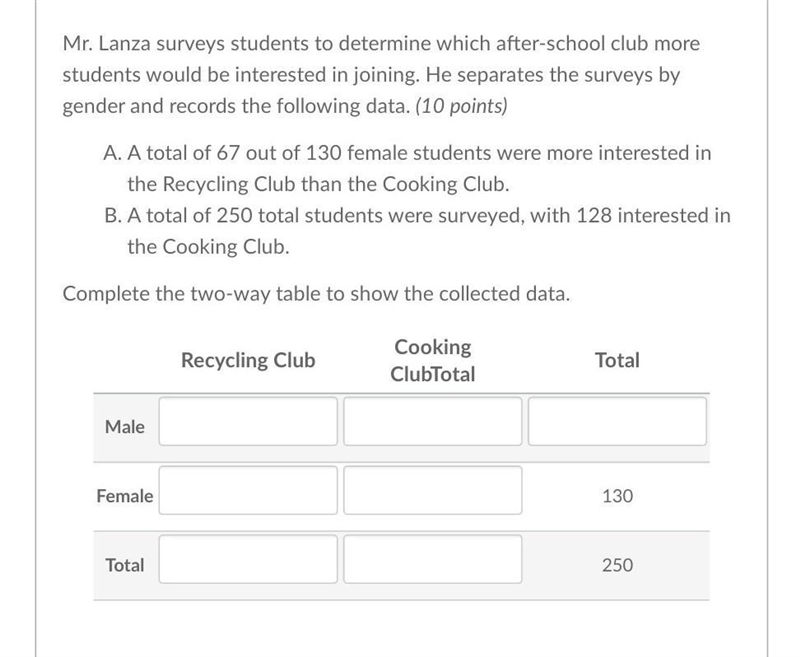Focus the Female Cooking Club input field

click(433, 490)
